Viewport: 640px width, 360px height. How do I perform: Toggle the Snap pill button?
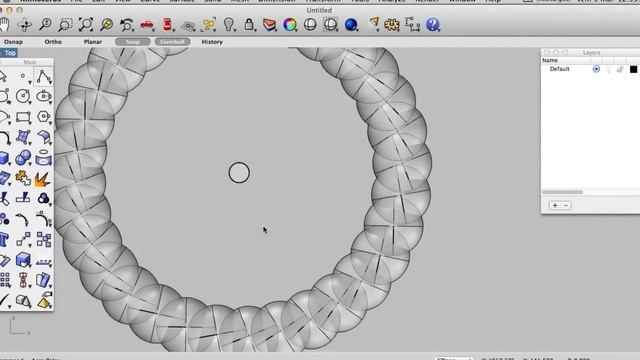pos(133,42)
